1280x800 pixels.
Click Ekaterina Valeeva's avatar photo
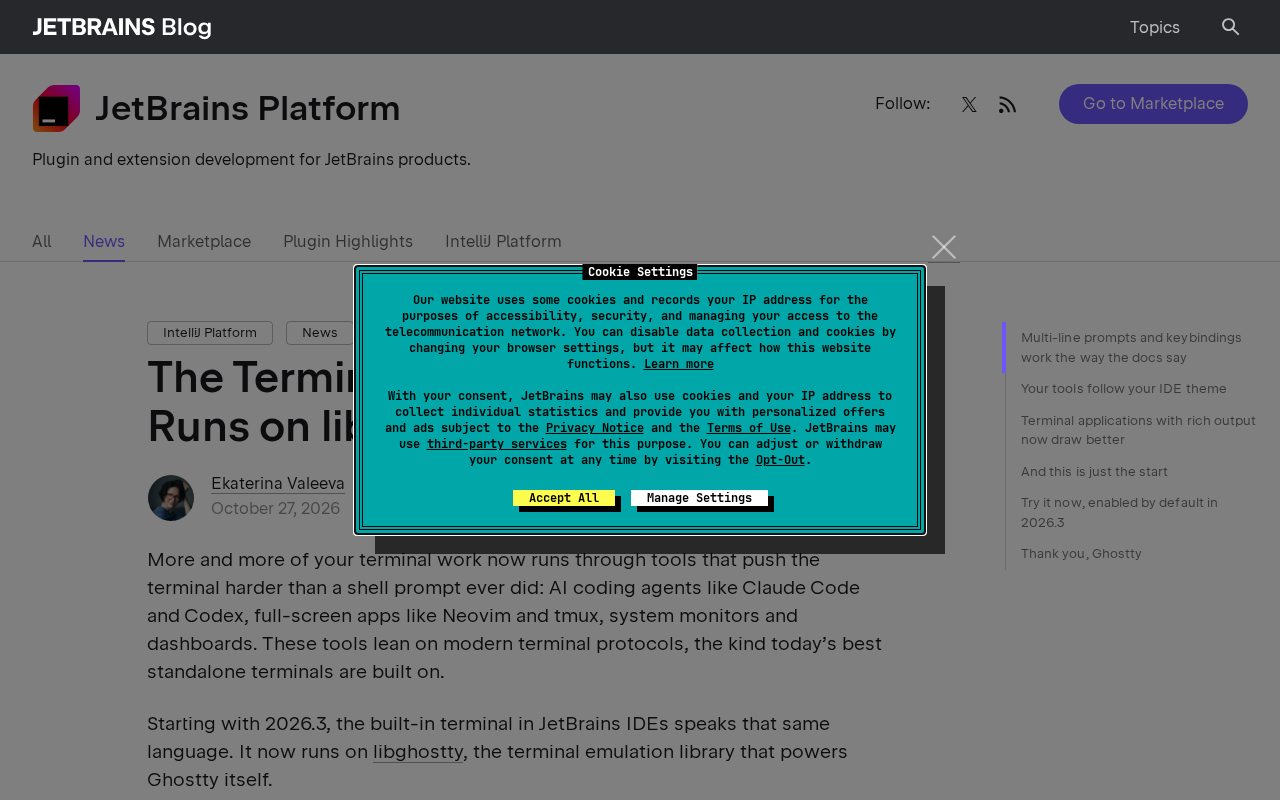coord(171,498)
